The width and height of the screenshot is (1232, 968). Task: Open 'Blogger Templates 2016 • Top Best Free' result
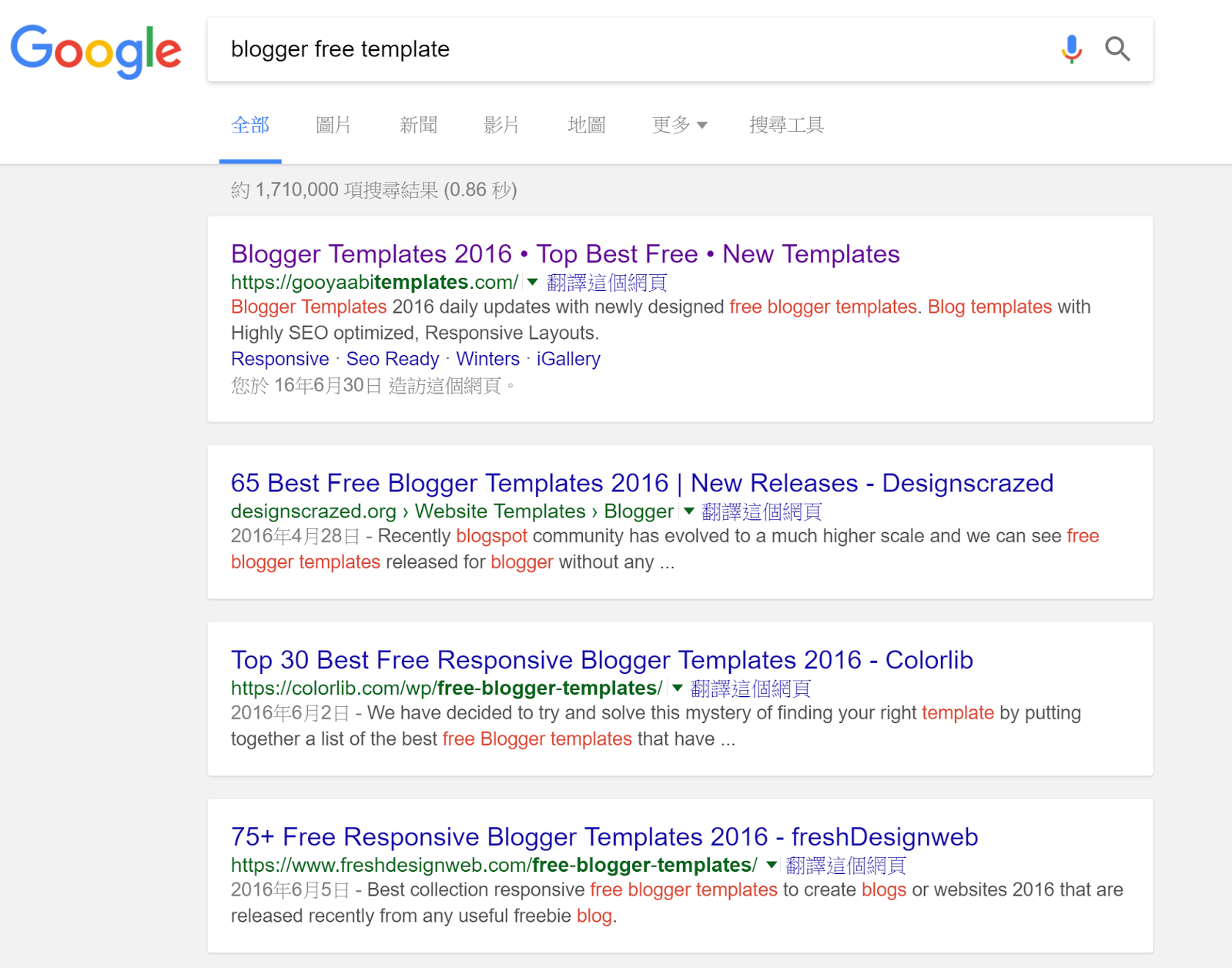(565, 254)
